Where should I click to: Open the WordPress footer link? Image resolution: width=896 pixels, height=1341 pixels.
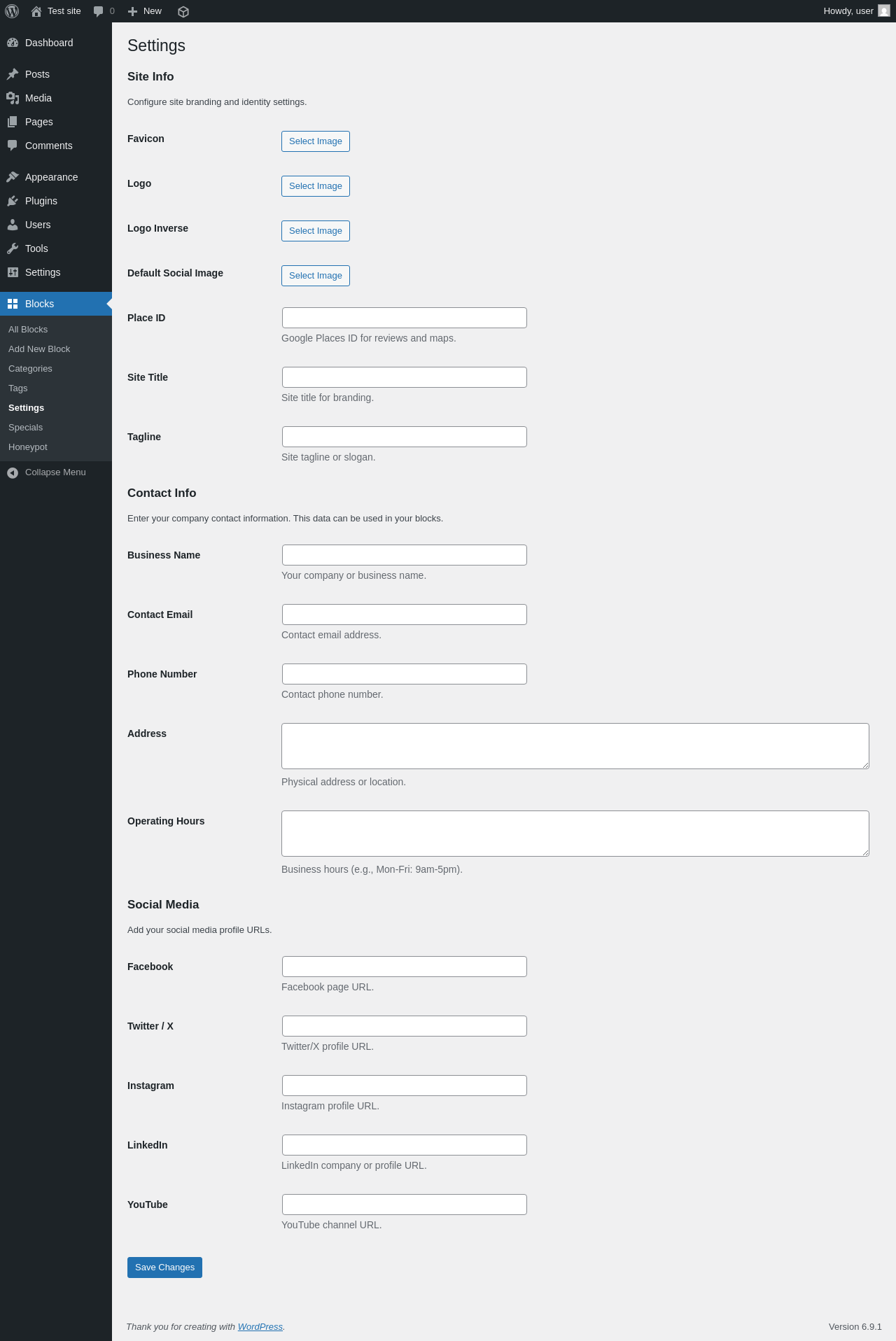260,1327
